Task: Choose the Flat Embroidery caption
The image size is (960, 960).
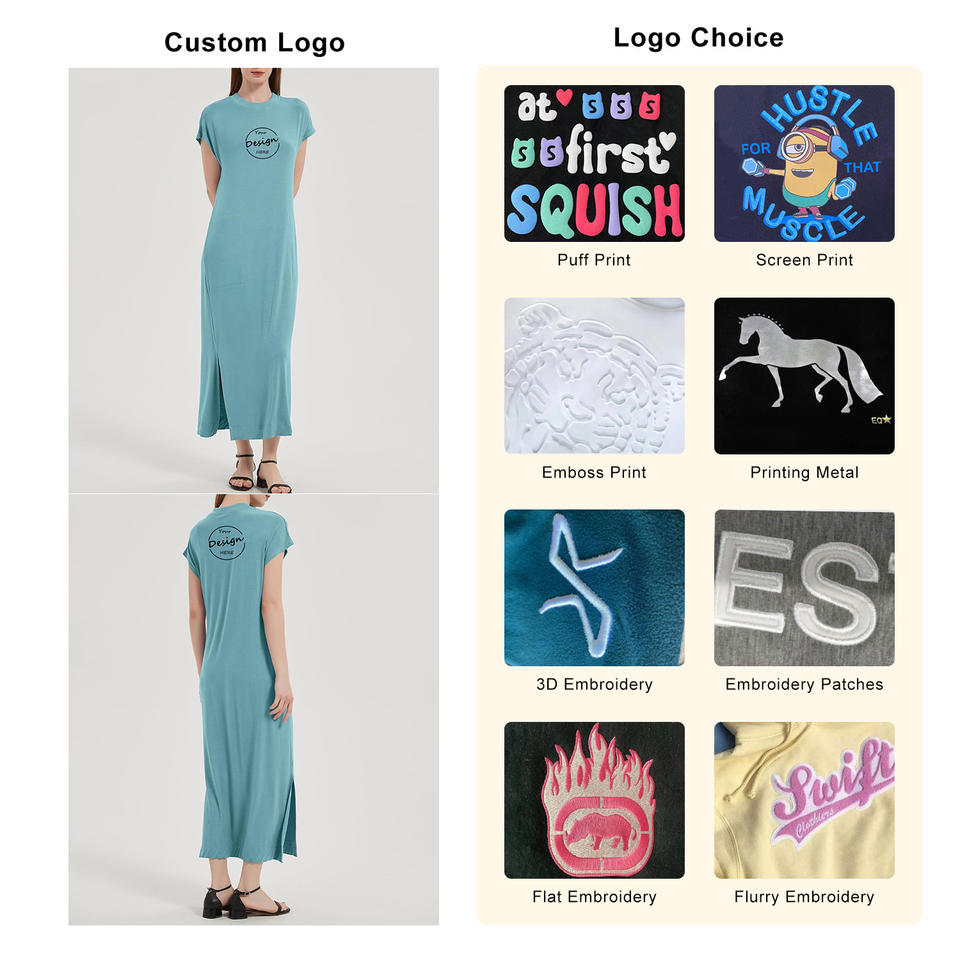Action: click(594, 897)
